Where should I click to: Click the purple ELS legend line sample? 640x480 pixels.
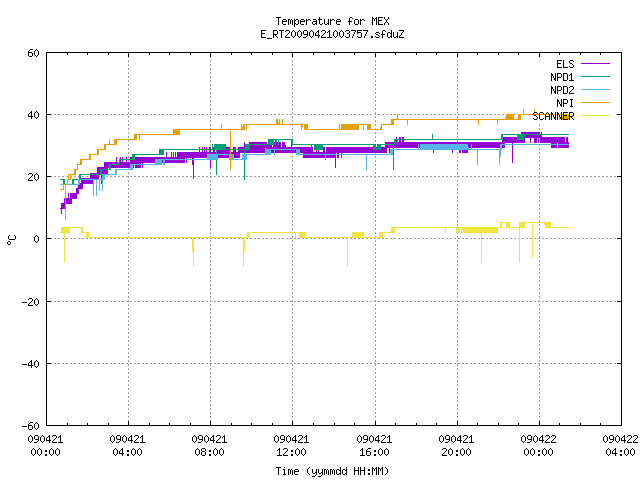pos(595,64)
